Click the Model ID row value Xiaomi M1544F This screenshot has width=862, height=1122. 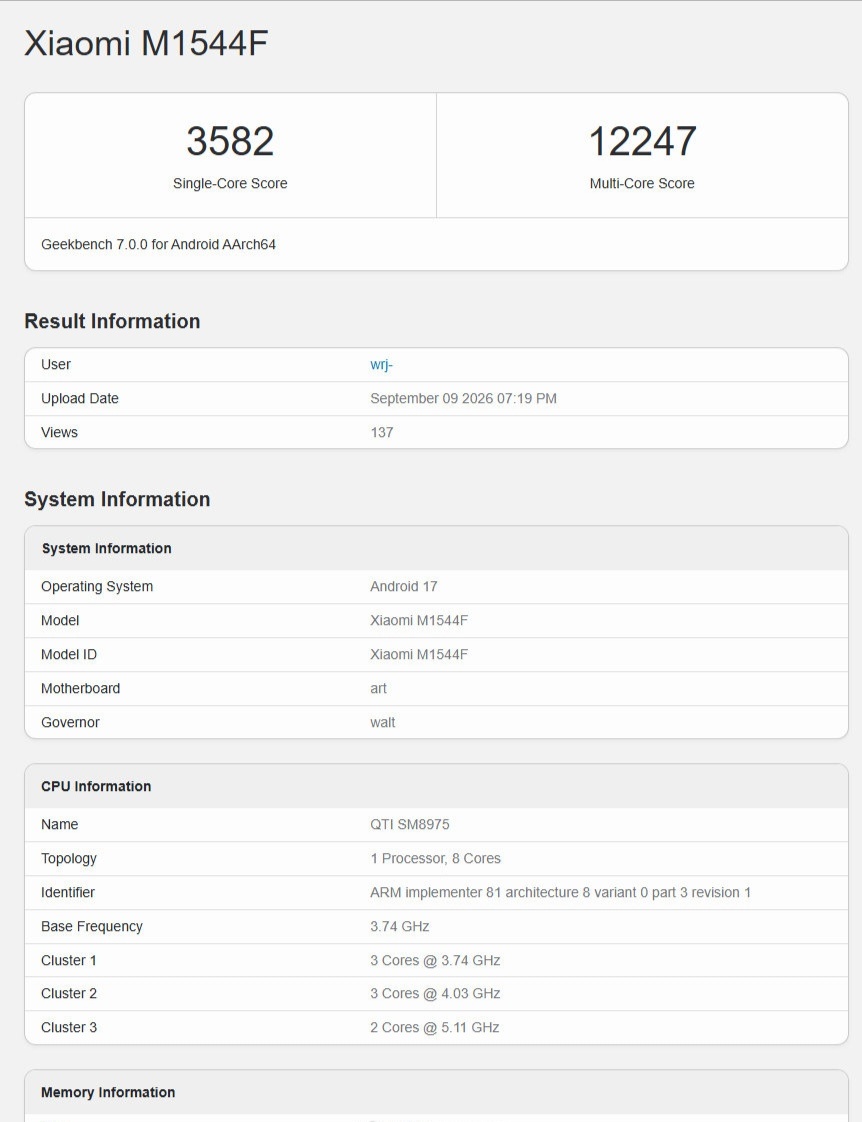[x=418, y=654]
